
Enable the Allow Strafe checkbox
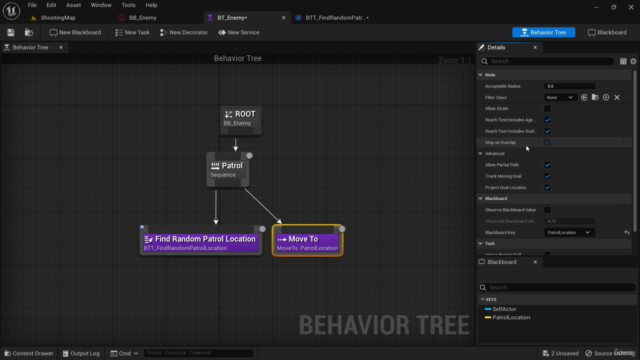point(547,109)
